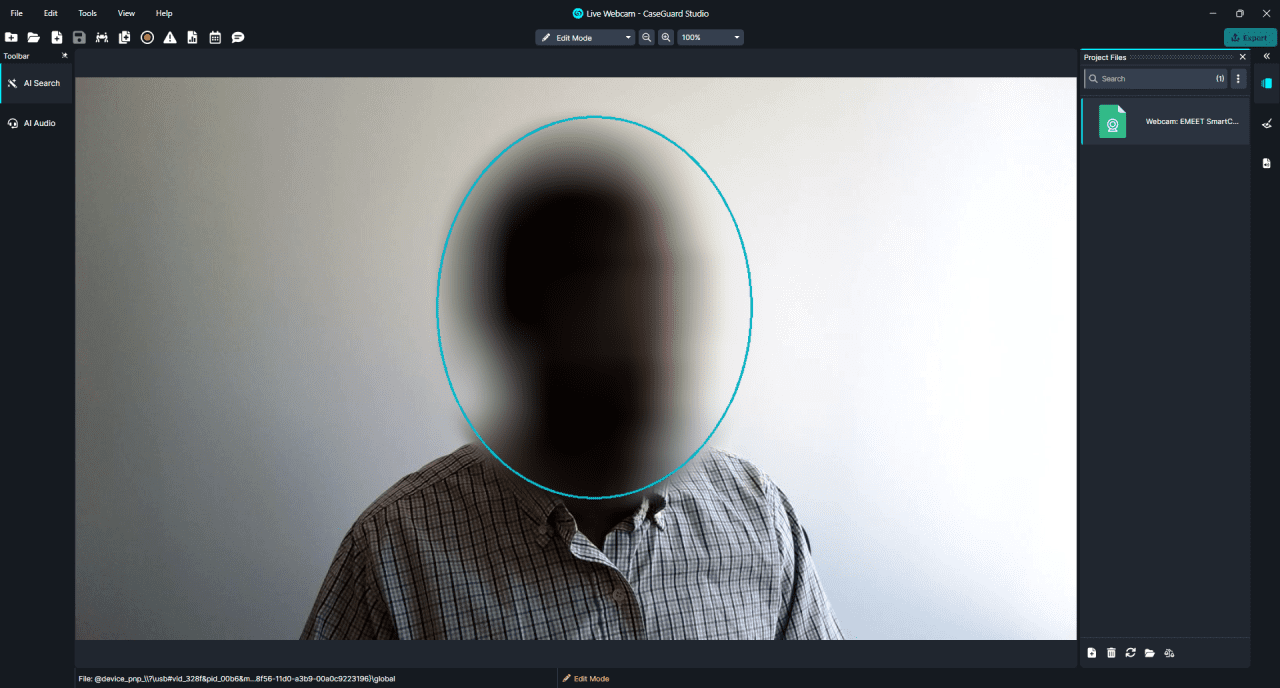Viewport: 1280px width, 688px height.
Task: Refresh project files with sync arrows icon
Action: pos(1130,653)
